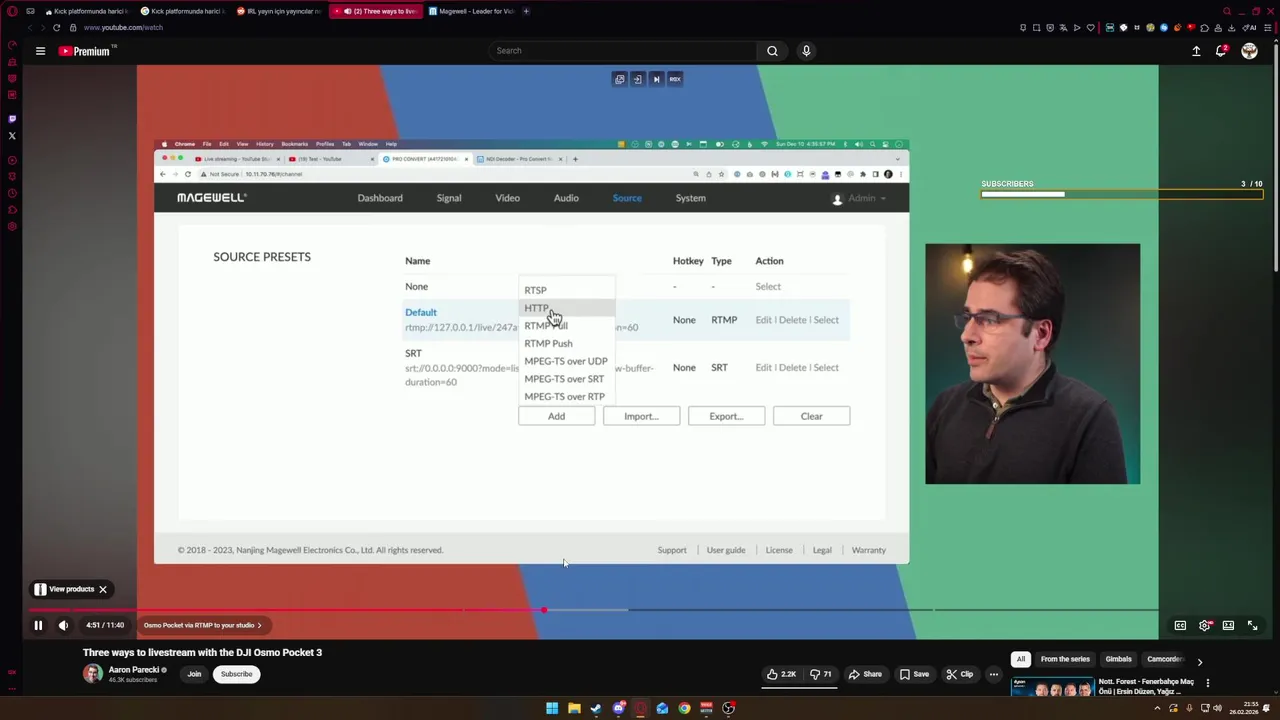Image resolution: width=1280 pixels, height=720 pixels.
Task: Start voice search with microphone icon
Action: [x=806, y=51]
